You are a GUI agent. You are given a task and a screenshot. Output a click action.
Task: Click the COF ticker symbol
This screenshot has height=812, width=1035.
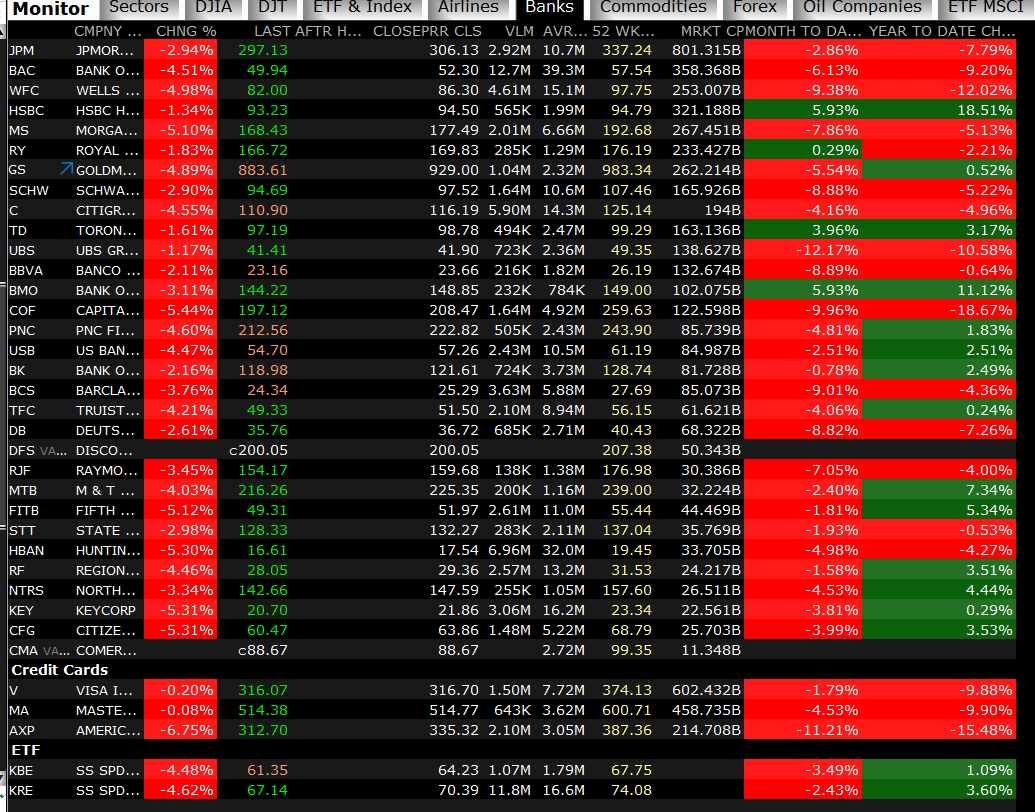pyautogui.click(x=22, y=310)
